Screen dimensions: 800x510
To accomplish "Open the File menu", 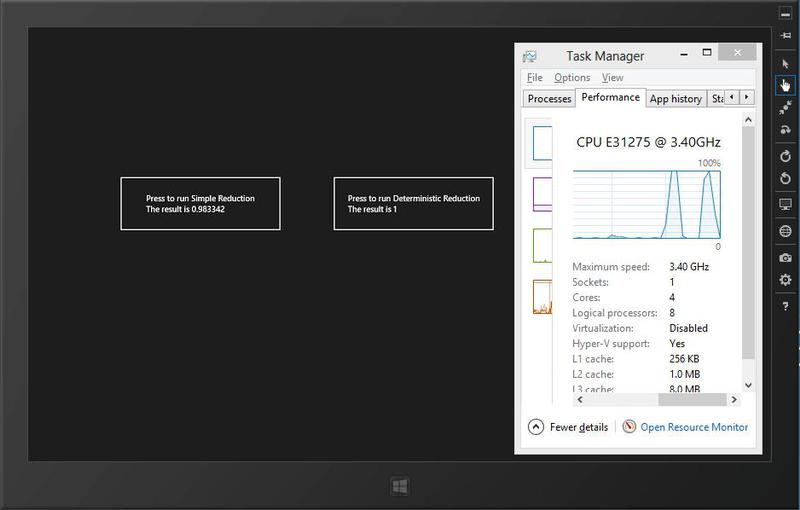I will (x=535, y=78).
